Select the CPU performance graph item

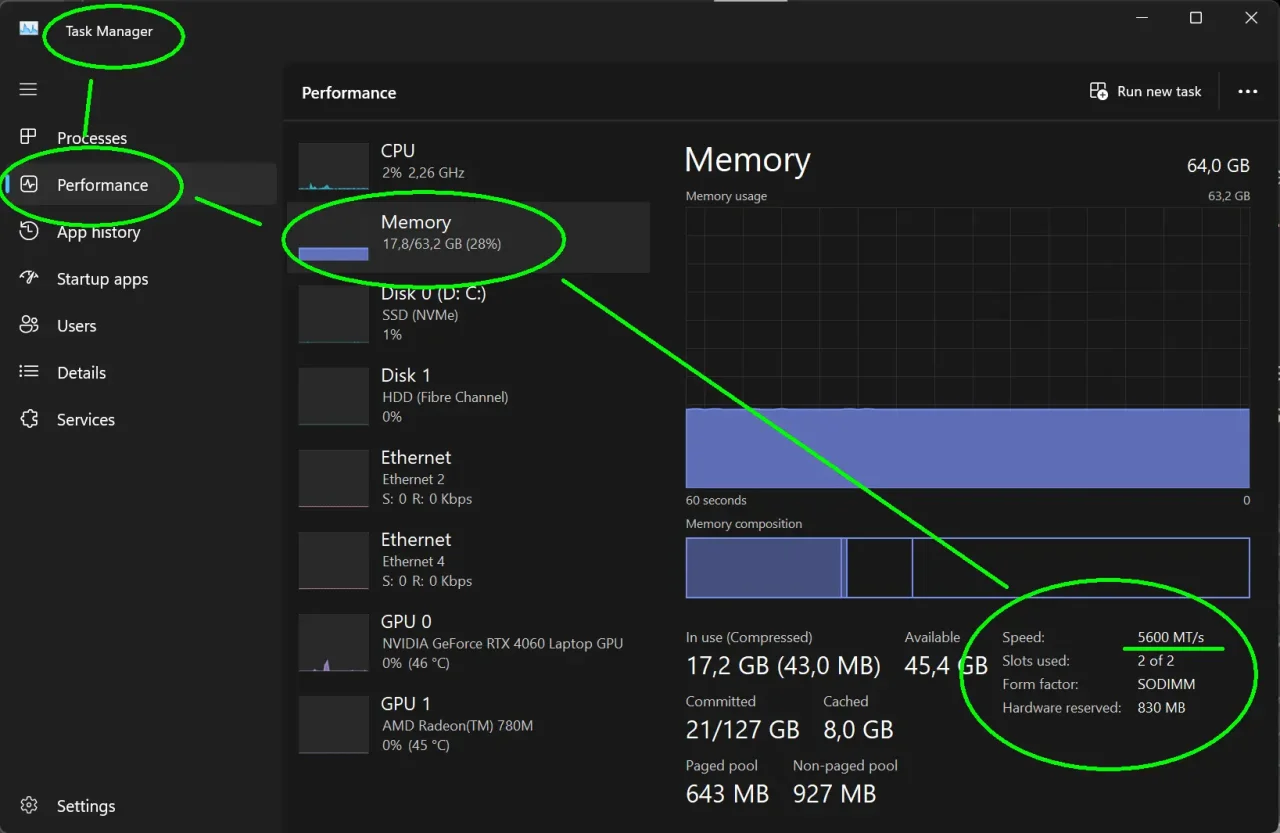pyautogui.click(x=468, y=162)
